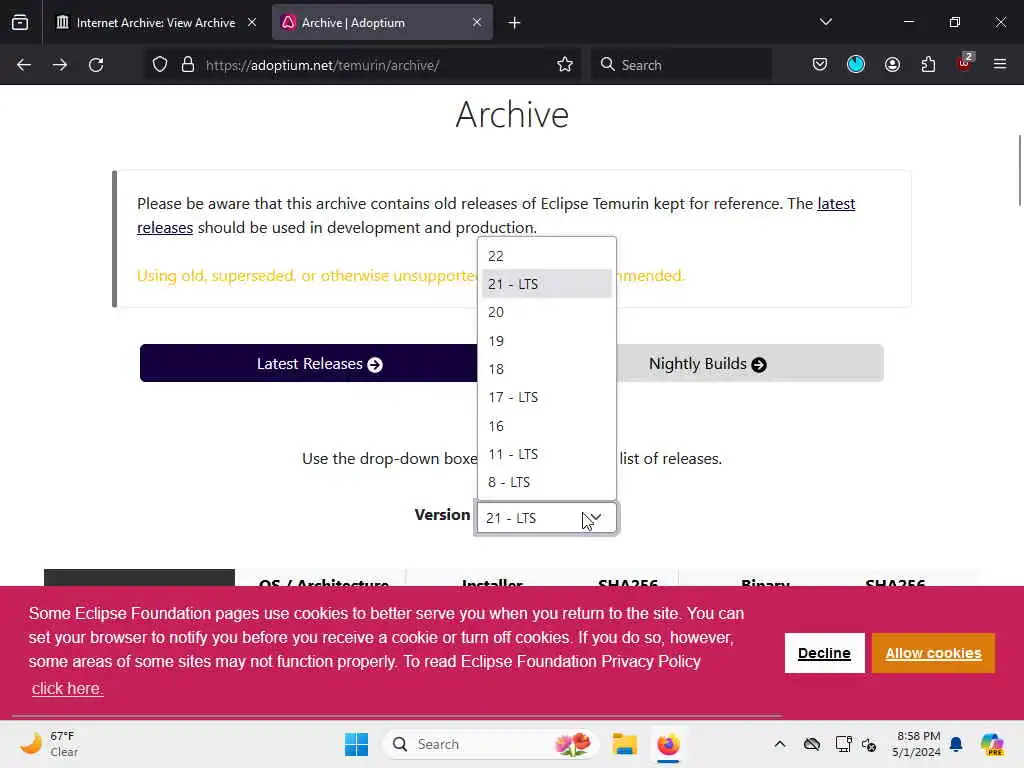Screen dimensions: 1024x768
Task: Choose version 22 from the list
Action: tap(547, 256)
